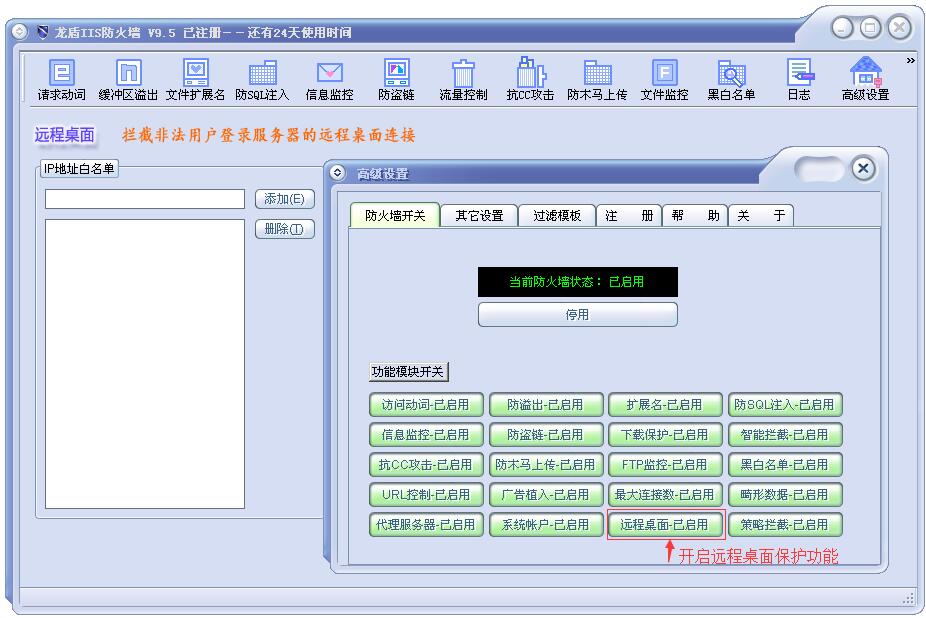Minimize the main firewall window

842,27
